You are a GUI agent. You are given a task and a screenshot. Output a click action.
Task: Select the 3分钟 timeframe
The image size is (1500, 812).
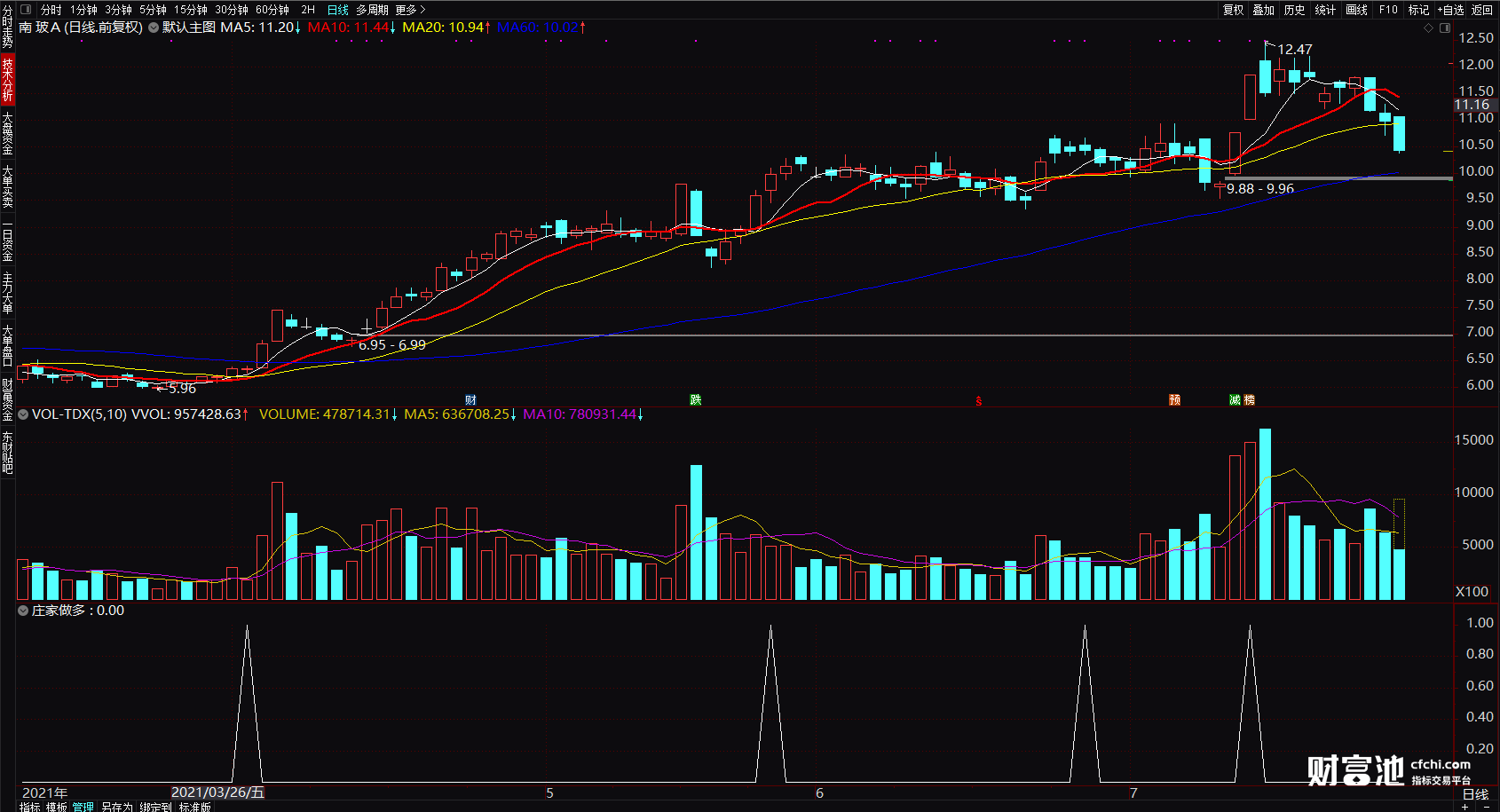pos(118,10)
